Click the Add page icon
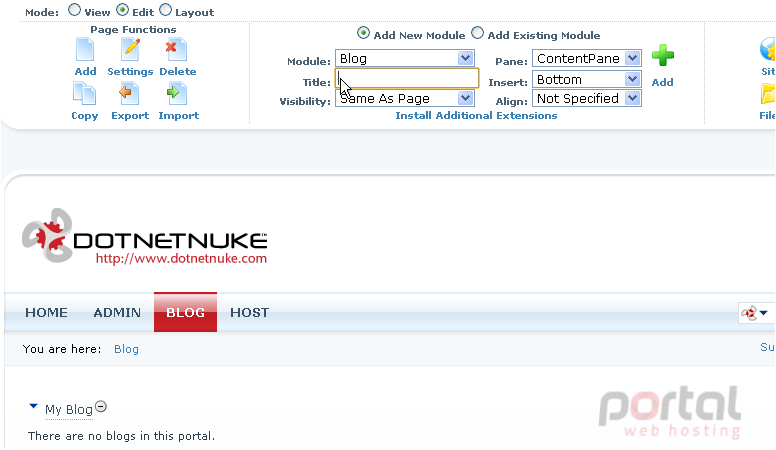 pos(85,50)
